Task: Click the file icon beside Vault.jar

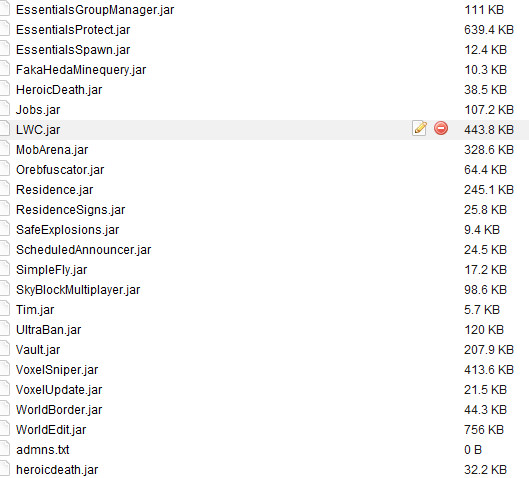Action: (4, 349)
